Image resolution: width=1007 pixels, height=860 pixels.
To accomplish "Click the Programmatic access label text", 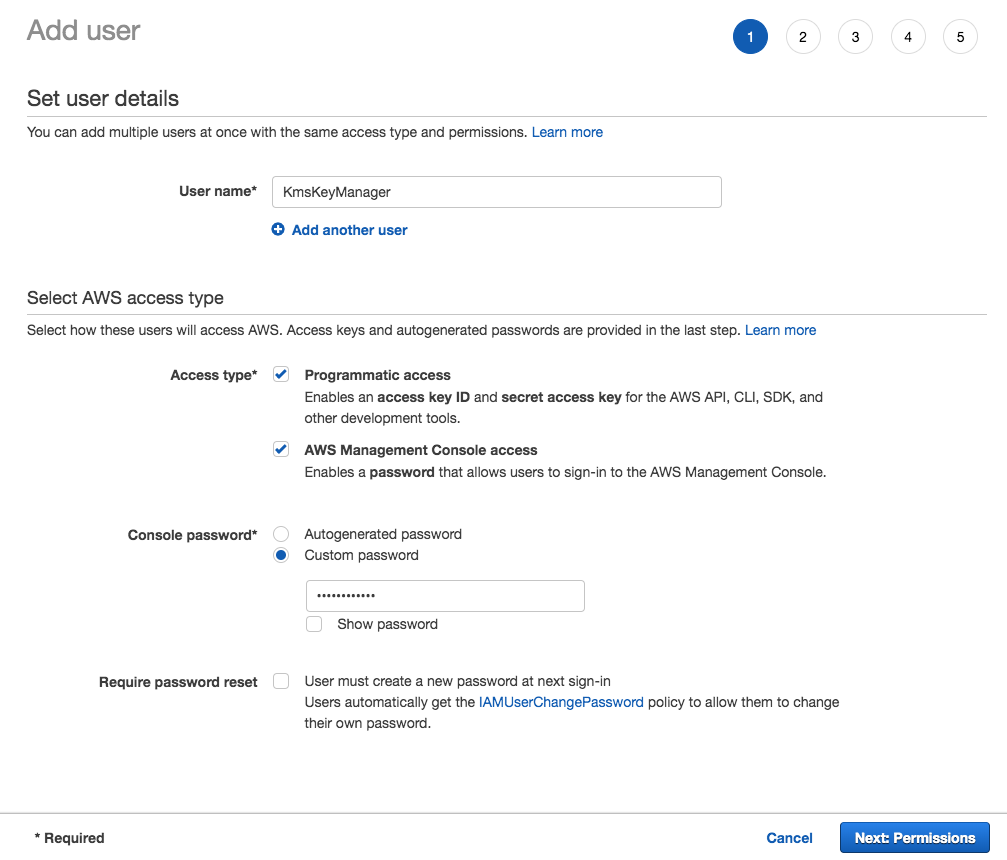I will point(378,375).
